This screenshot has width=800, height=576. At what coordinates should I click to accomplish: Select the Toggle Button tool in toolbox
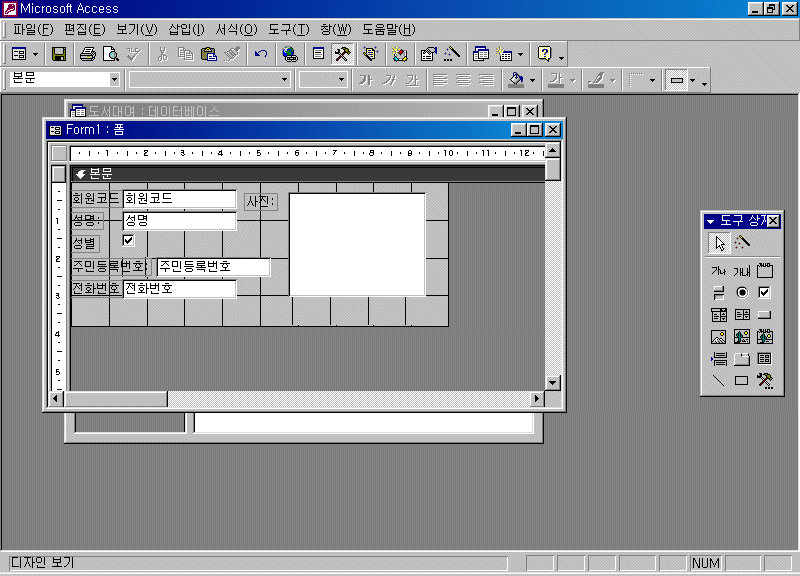pos(719,292)
